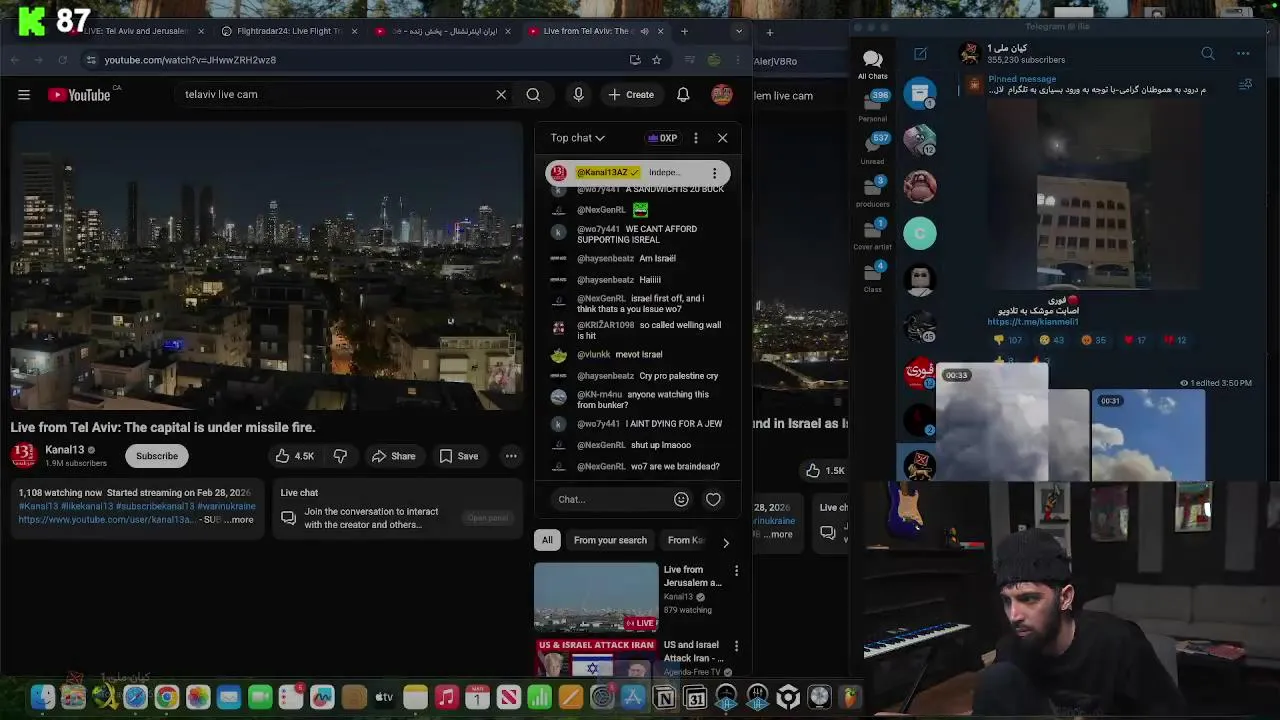Image resolution: width=1280 pixels, height=720 pixels.
Task: Open the YouTube guide hamburger menu
Action: (x=24, y=95)
